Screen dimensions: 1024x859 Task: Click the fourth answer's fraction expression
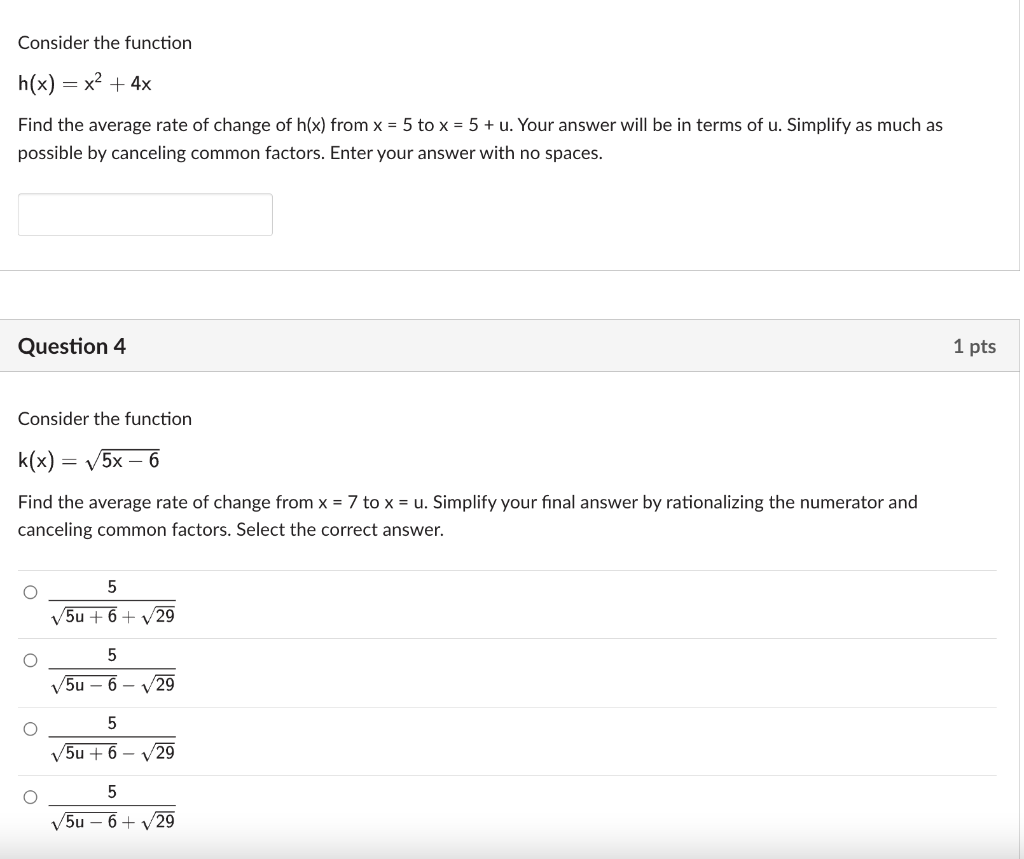tap(112, 806)
